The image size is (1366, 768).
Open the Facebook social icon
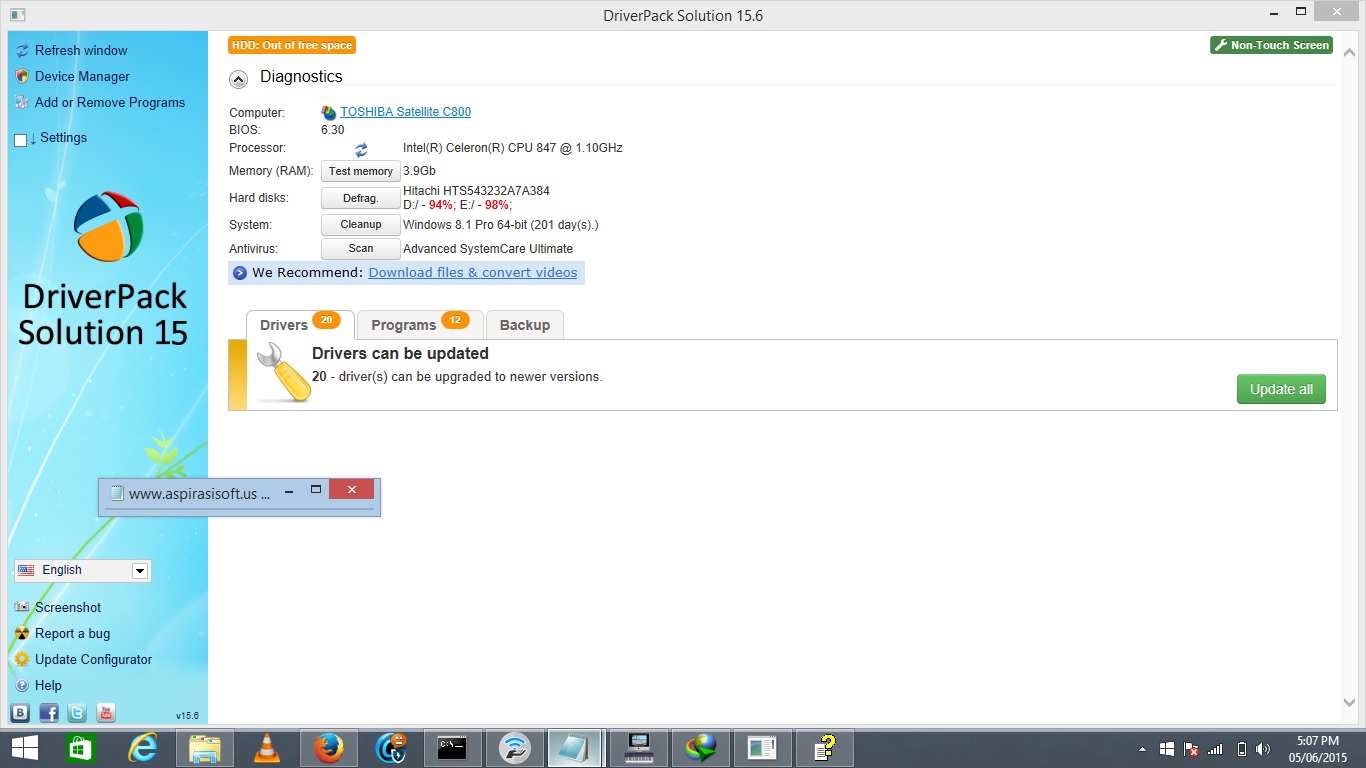[x=48, y=712]
